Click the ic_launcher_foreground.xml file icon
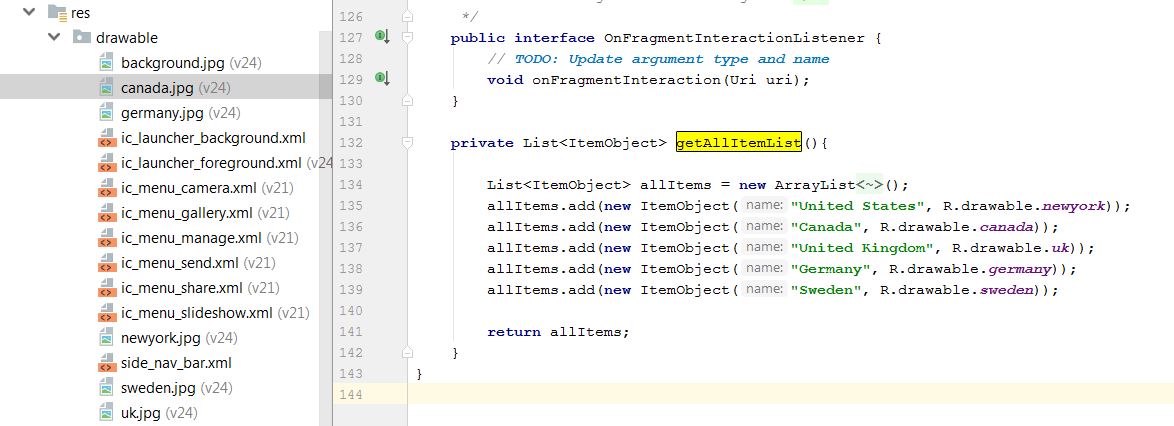 coord(106,162)
